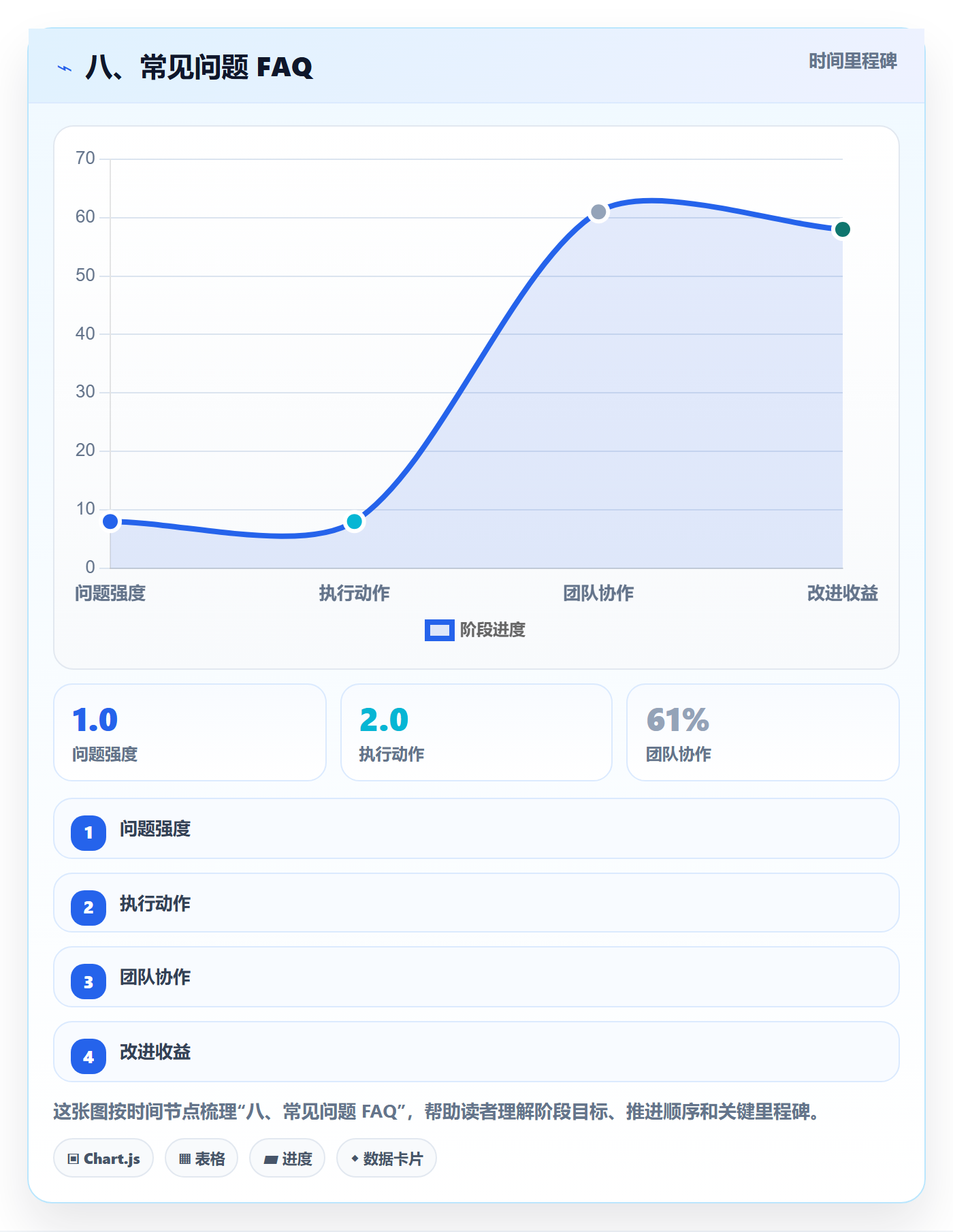The height and width of the screenshot is (1232, 953).
Task: Click the green data point for 改进收益
Action: [x=842, y=229]
